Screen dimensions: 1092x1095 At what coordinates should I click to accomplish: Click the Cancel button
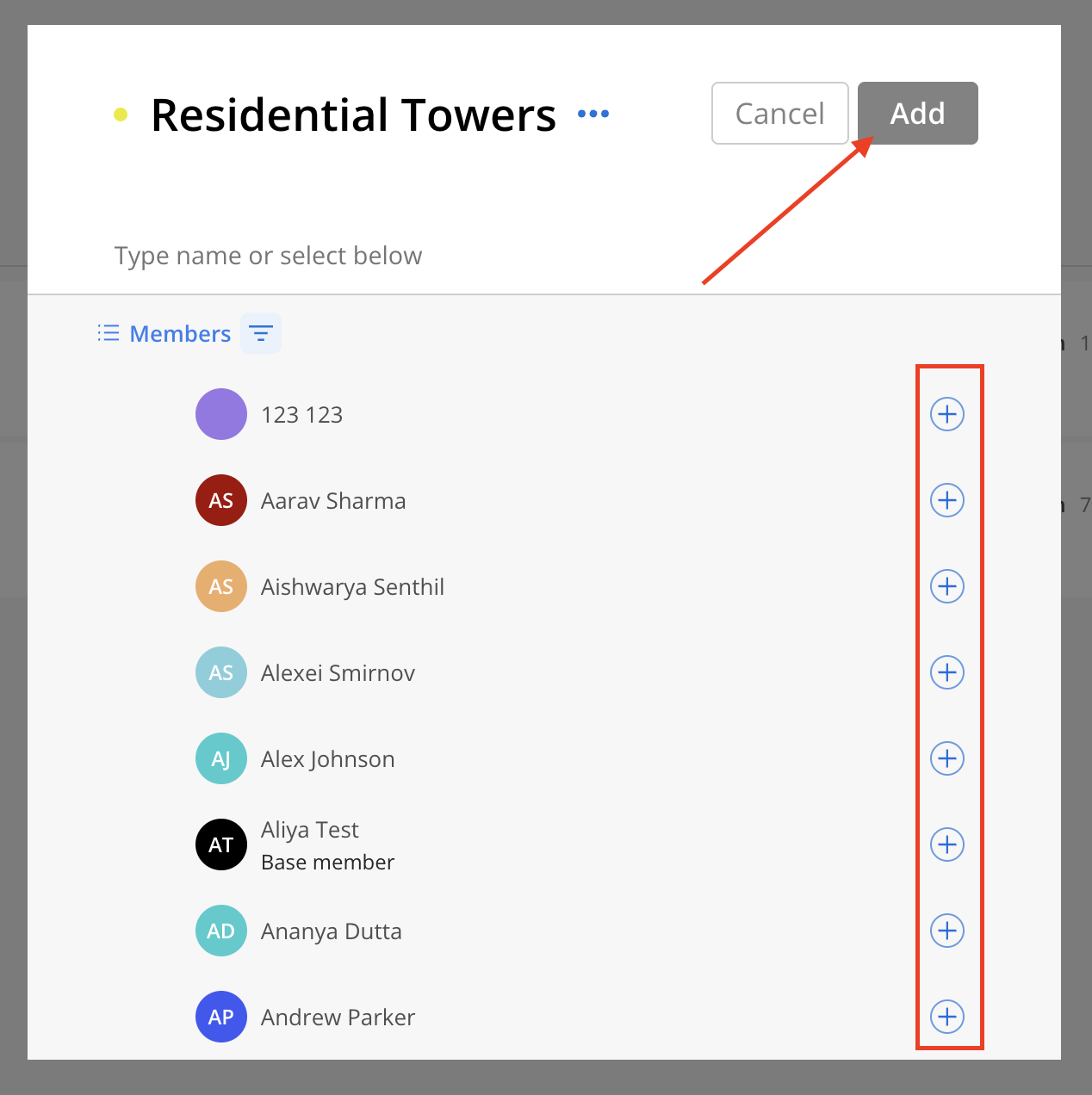pos(780,113)
